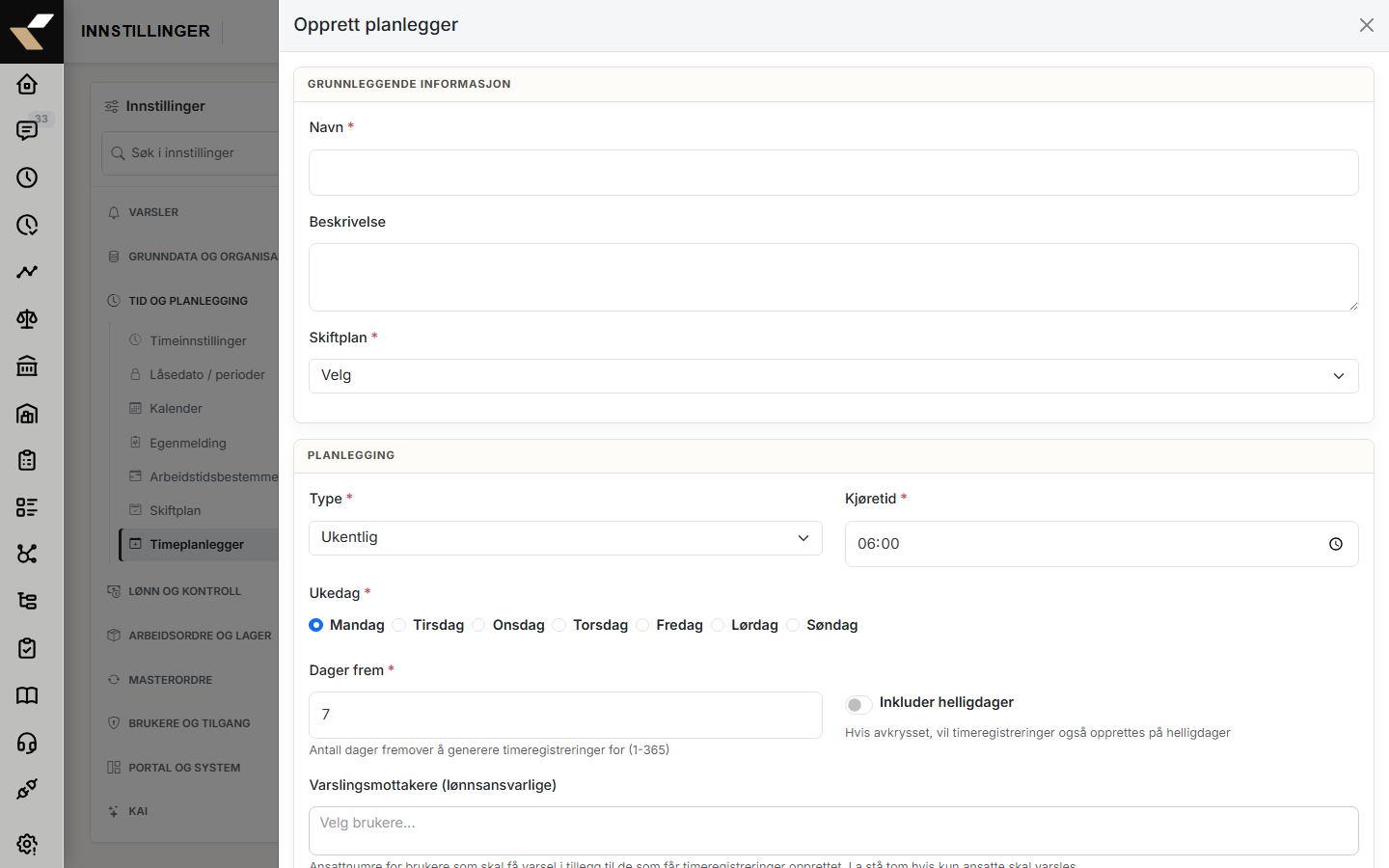Open the Skiftplan Velg dropdown

[x=833, y=376]
